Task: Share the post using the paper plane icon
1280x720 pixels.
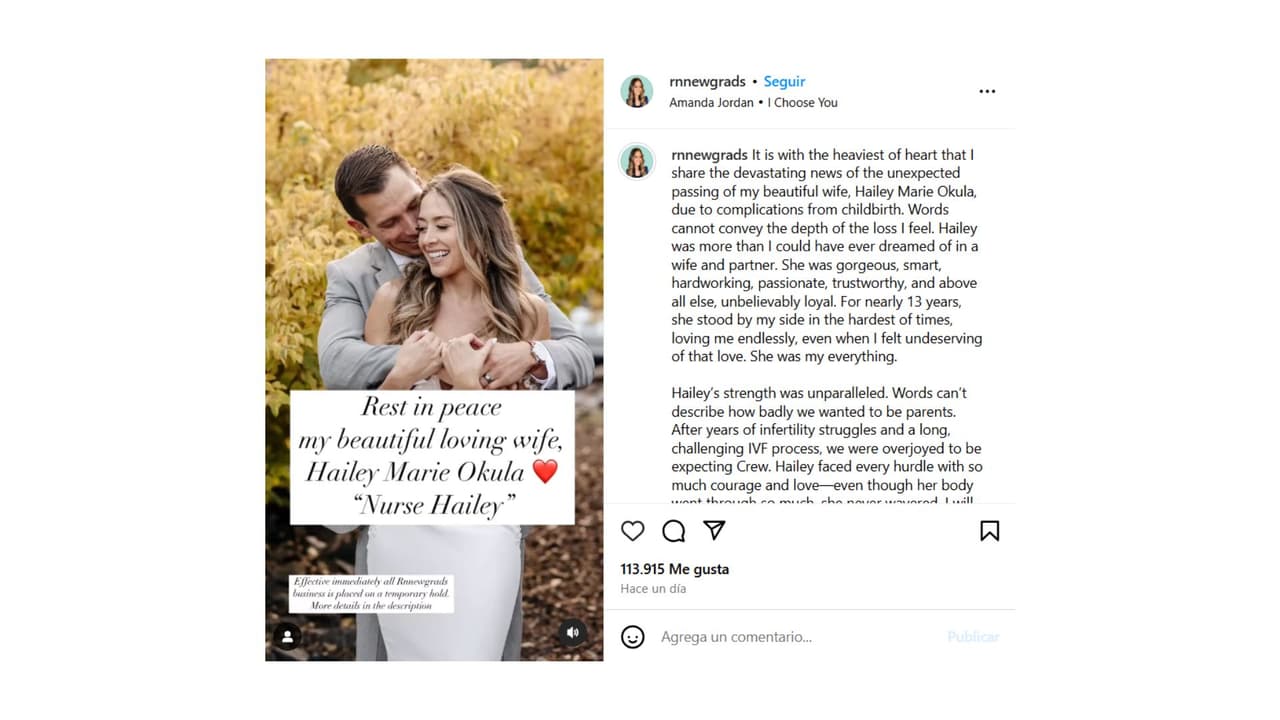Action: [x=714, y=530]
